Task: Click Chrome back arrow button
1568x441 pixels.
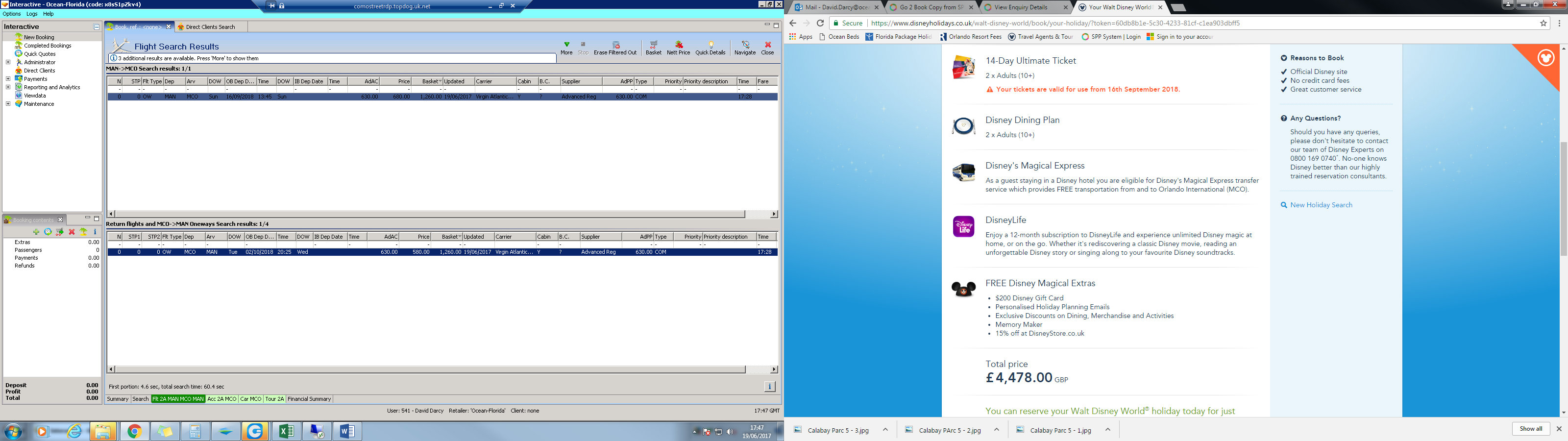Action: pos(792,23)
